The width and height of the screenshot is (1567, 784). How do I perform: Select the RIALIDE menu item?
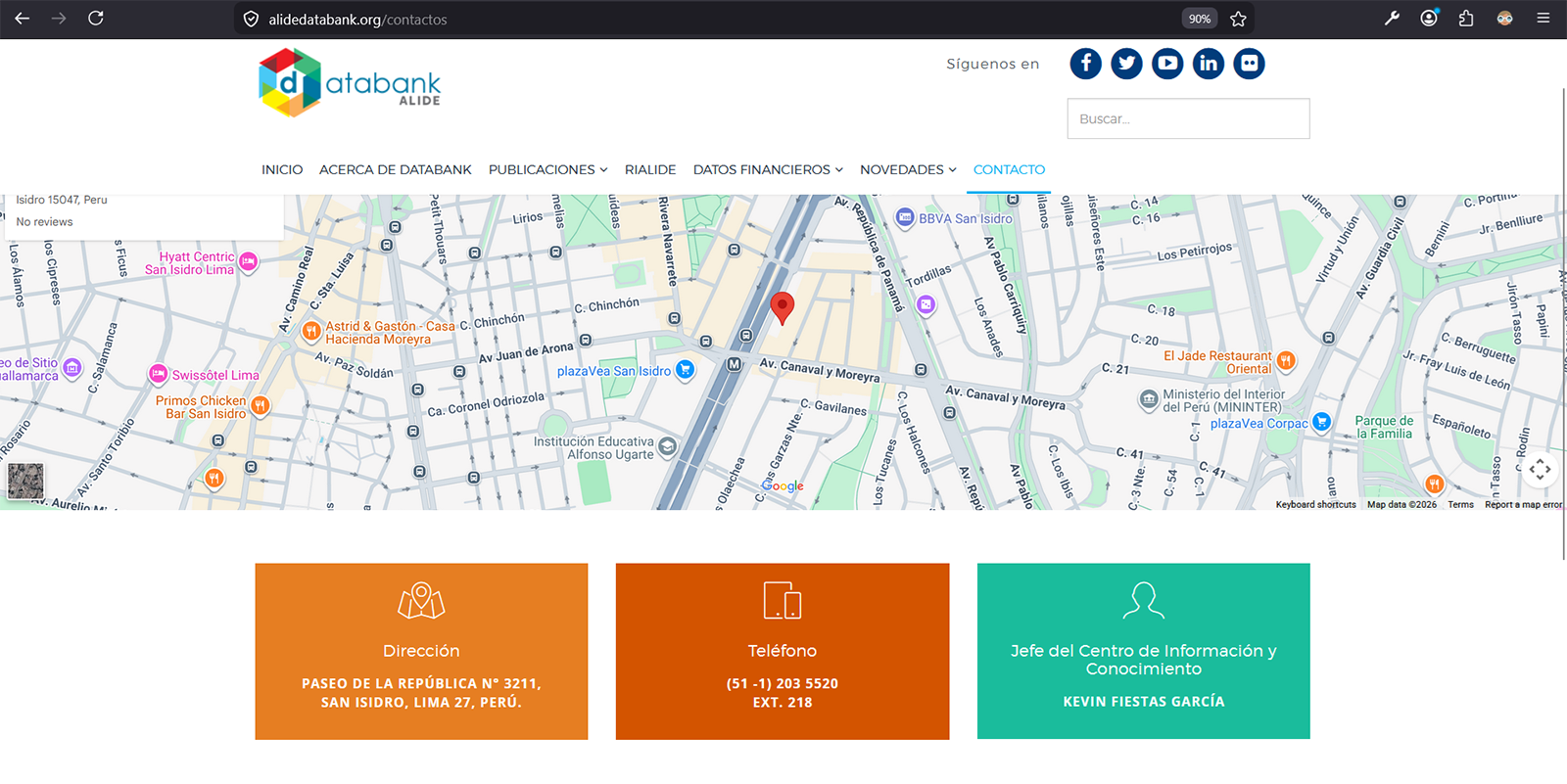(x=650, y=169)
